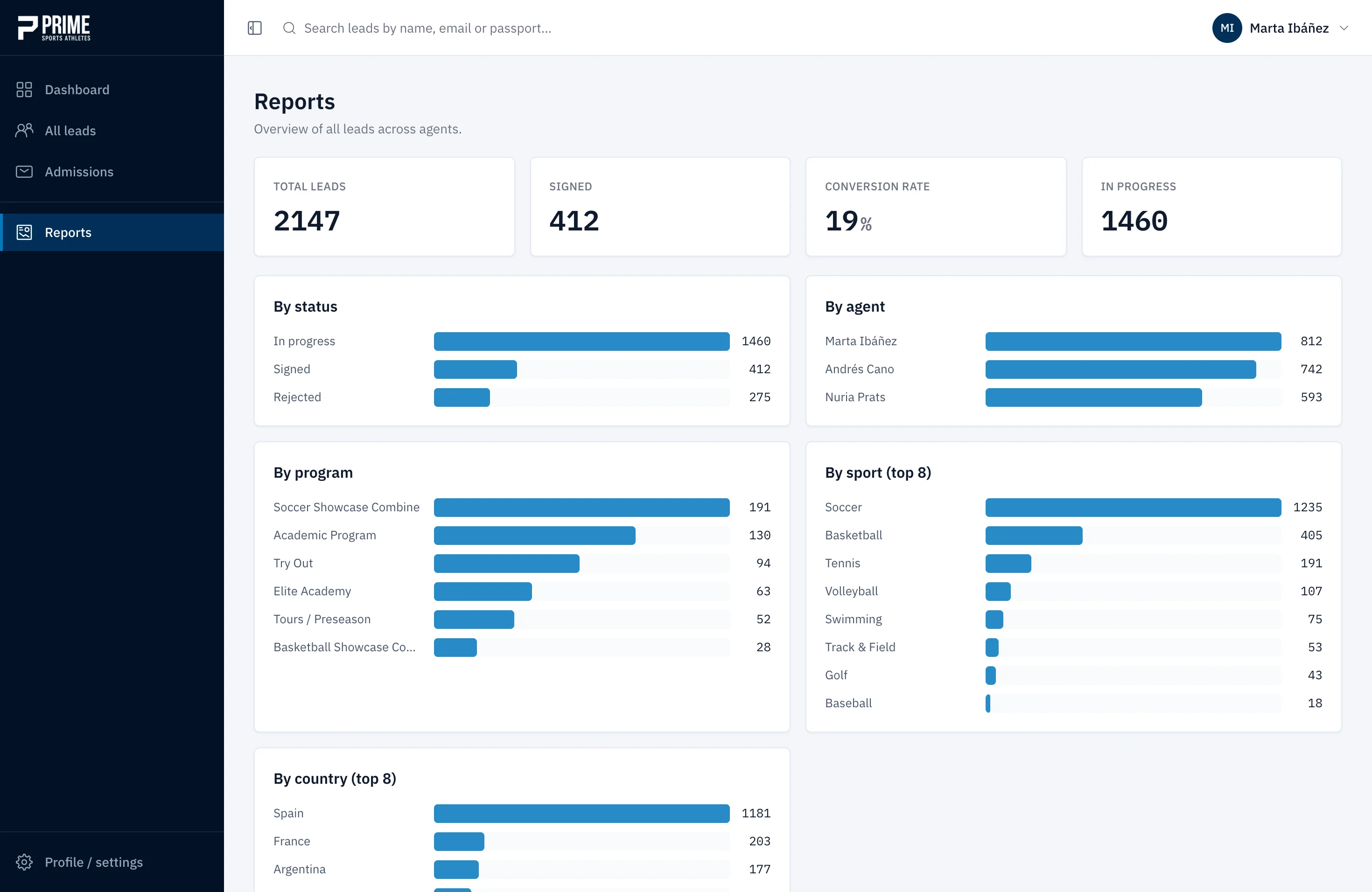Click the 'By program' heading
This screenshot has width=1372, height=892.
tap(313, 473)
